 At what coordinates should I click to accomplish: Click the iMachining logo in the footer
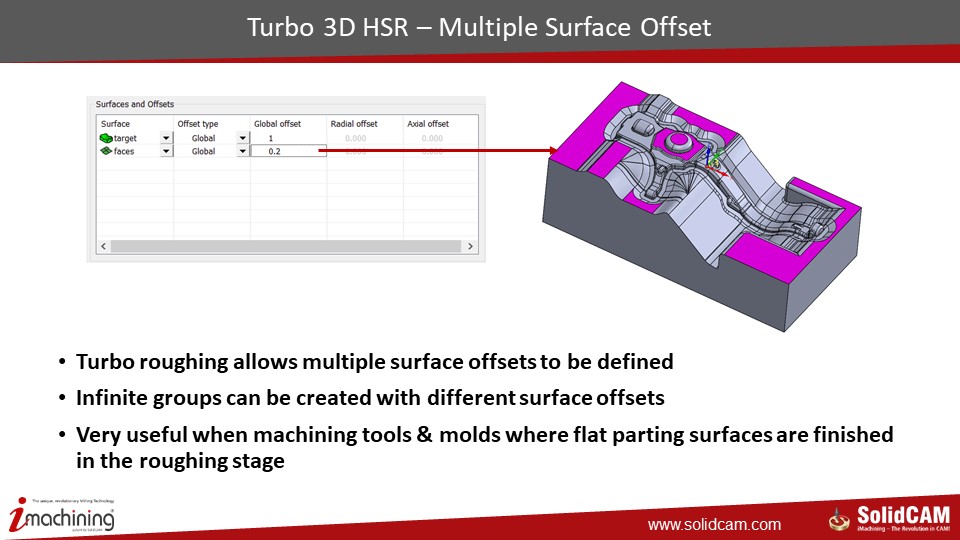pyautogui.click(x=62, y=517)
